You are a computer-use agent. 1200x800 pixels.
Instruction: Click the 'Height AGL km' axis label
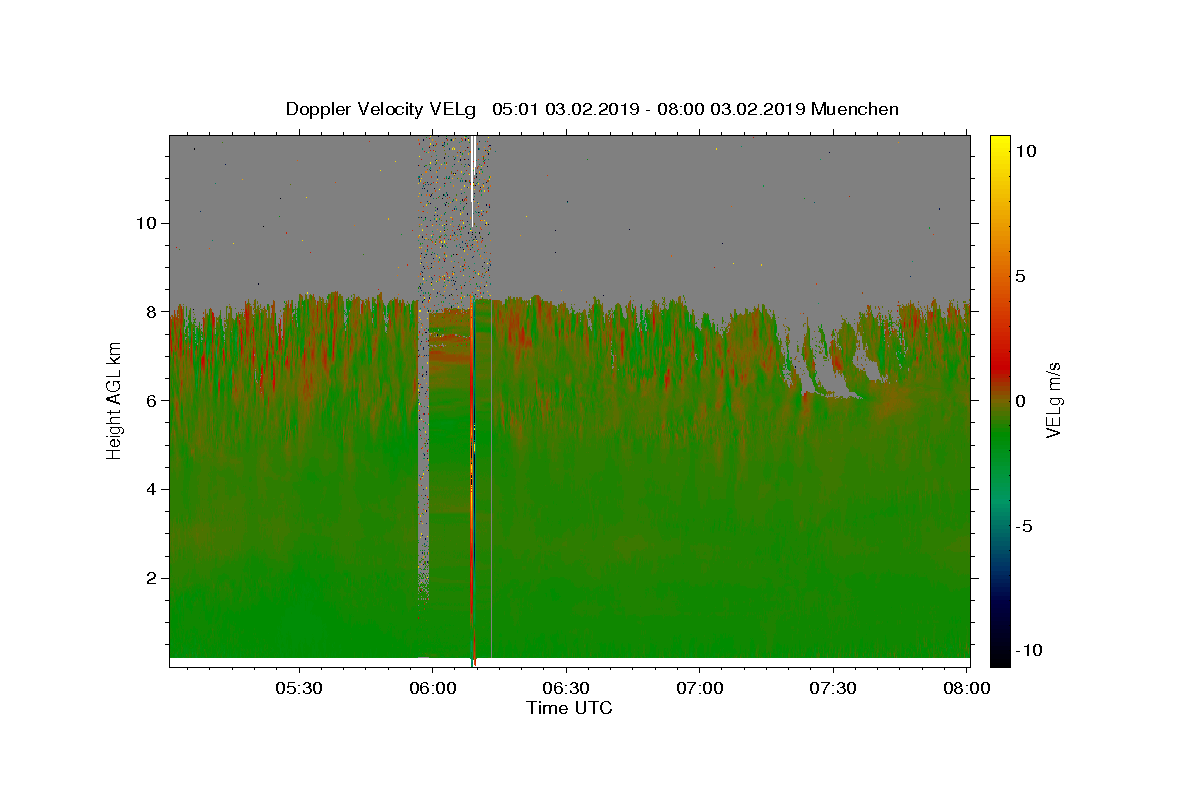click(114, 399)
